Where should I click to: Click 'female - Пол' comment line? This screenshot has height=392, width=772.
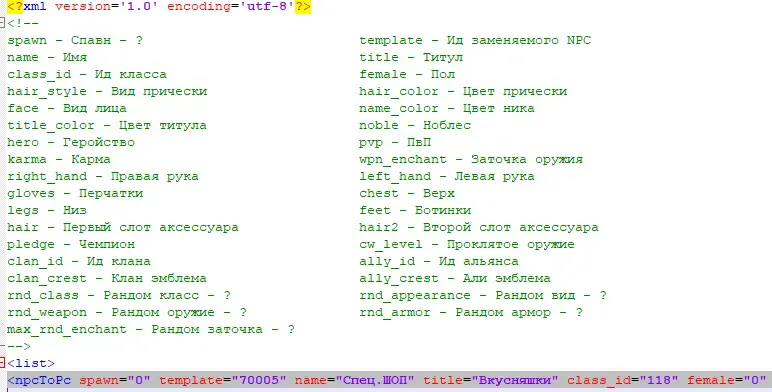(x=407, y=74)
